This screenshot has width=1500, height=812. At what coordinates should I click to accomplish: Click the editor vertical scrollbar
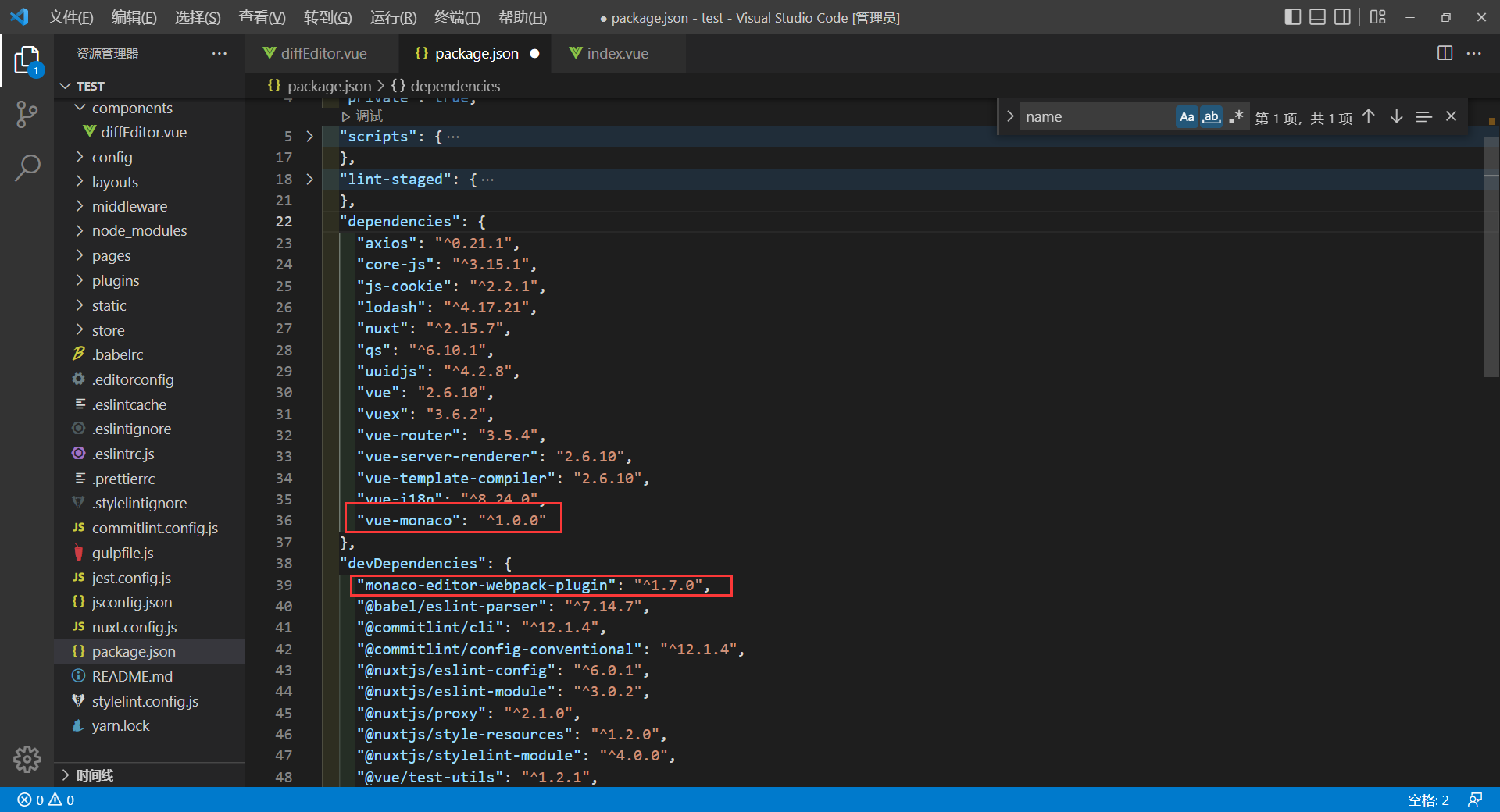point(1491,258)
